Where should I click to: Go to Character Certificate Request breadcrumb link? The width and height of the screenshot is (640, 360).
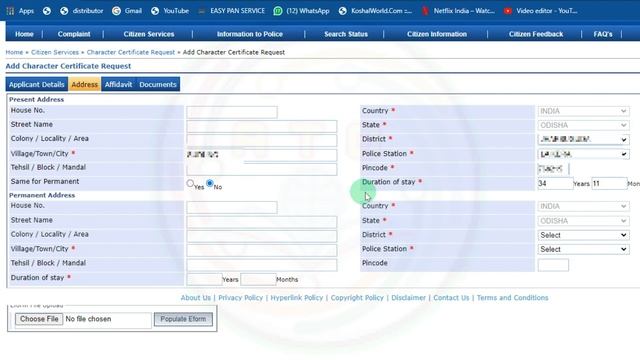pyautogui.click(x=131, y=52)
